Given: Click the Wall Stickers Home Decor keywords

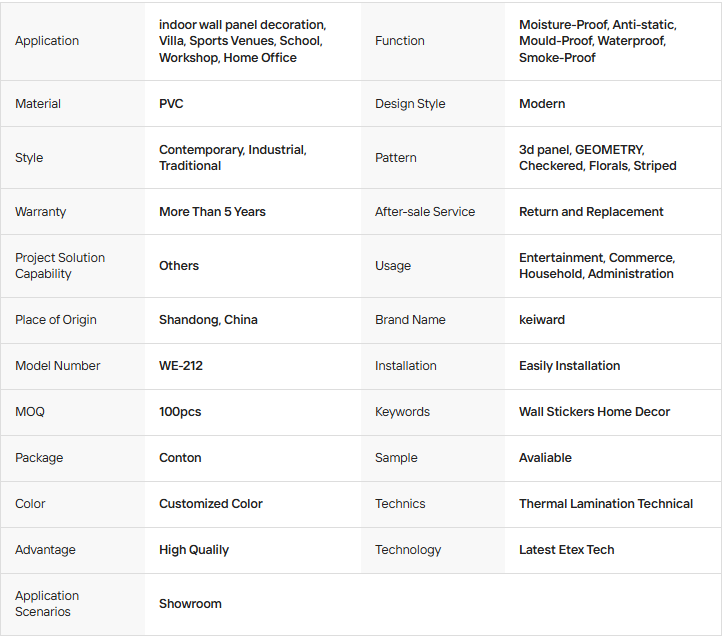Looking at the screenshot, I should tap(594, 412).
